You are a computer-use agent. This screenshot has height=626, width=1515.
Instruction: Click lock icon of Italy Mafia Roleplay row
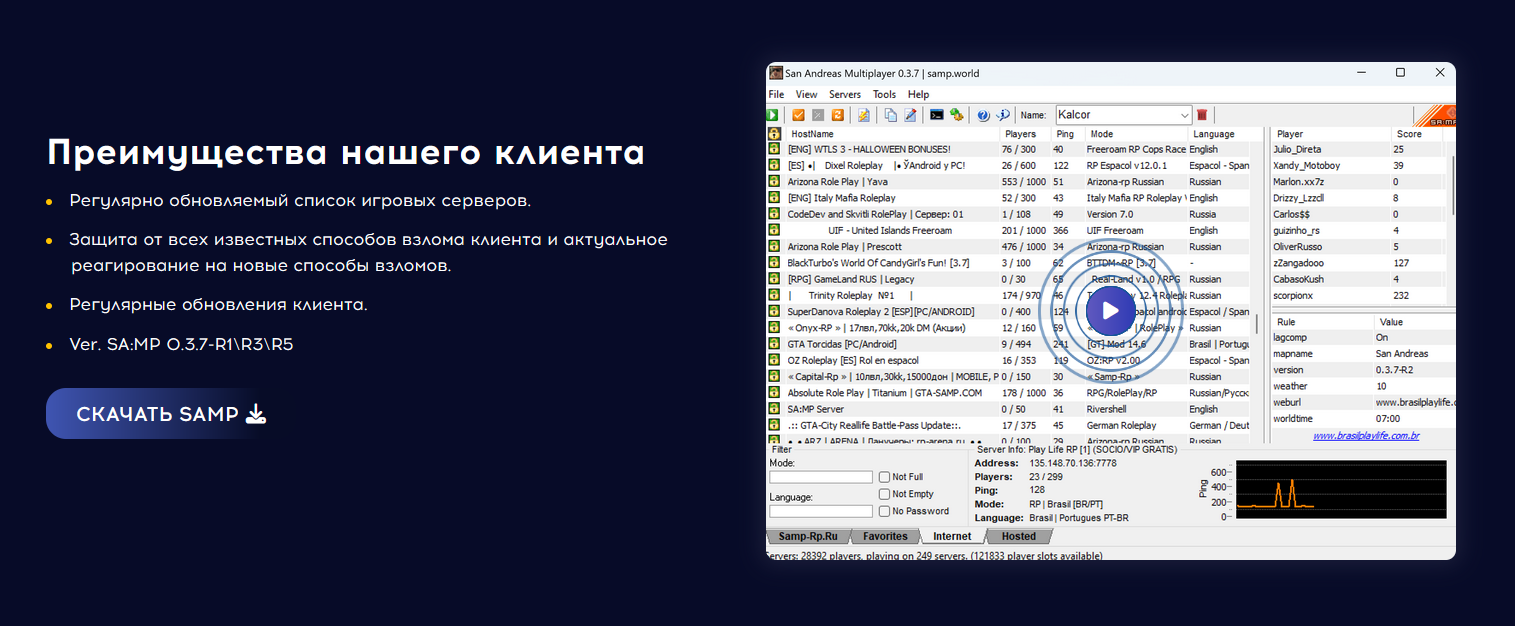(773, 198)
